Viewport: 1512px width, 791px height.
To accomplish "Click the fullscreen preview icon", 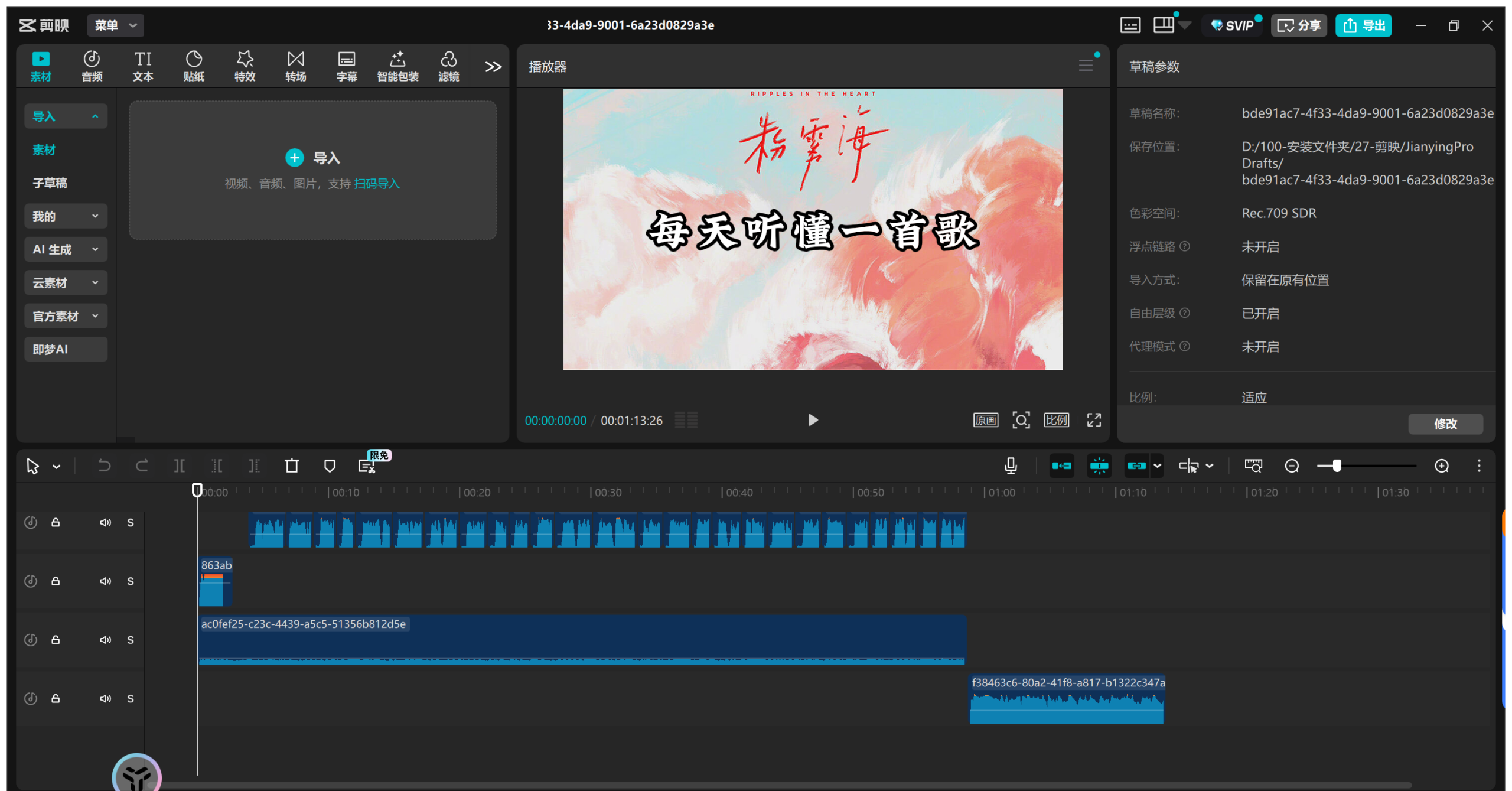I will (1094, 420).
